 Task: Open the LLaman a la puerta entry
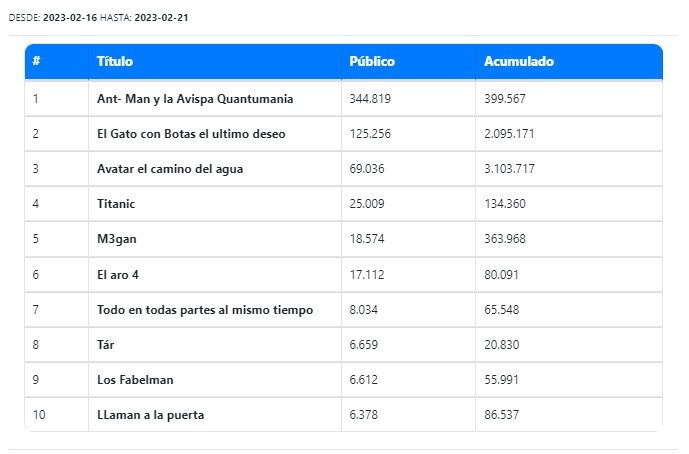coord(150,415)
